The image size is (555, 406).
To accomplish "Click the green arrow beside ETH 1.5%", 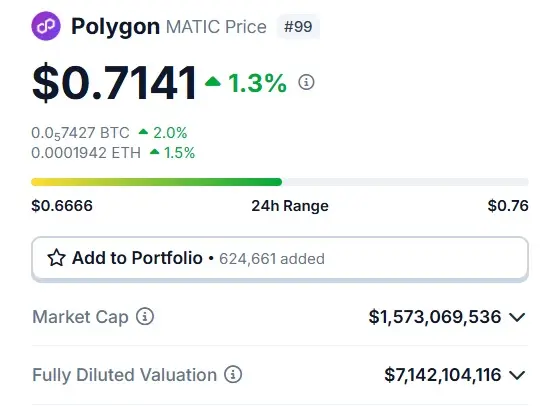I will [x=155, y=152].
